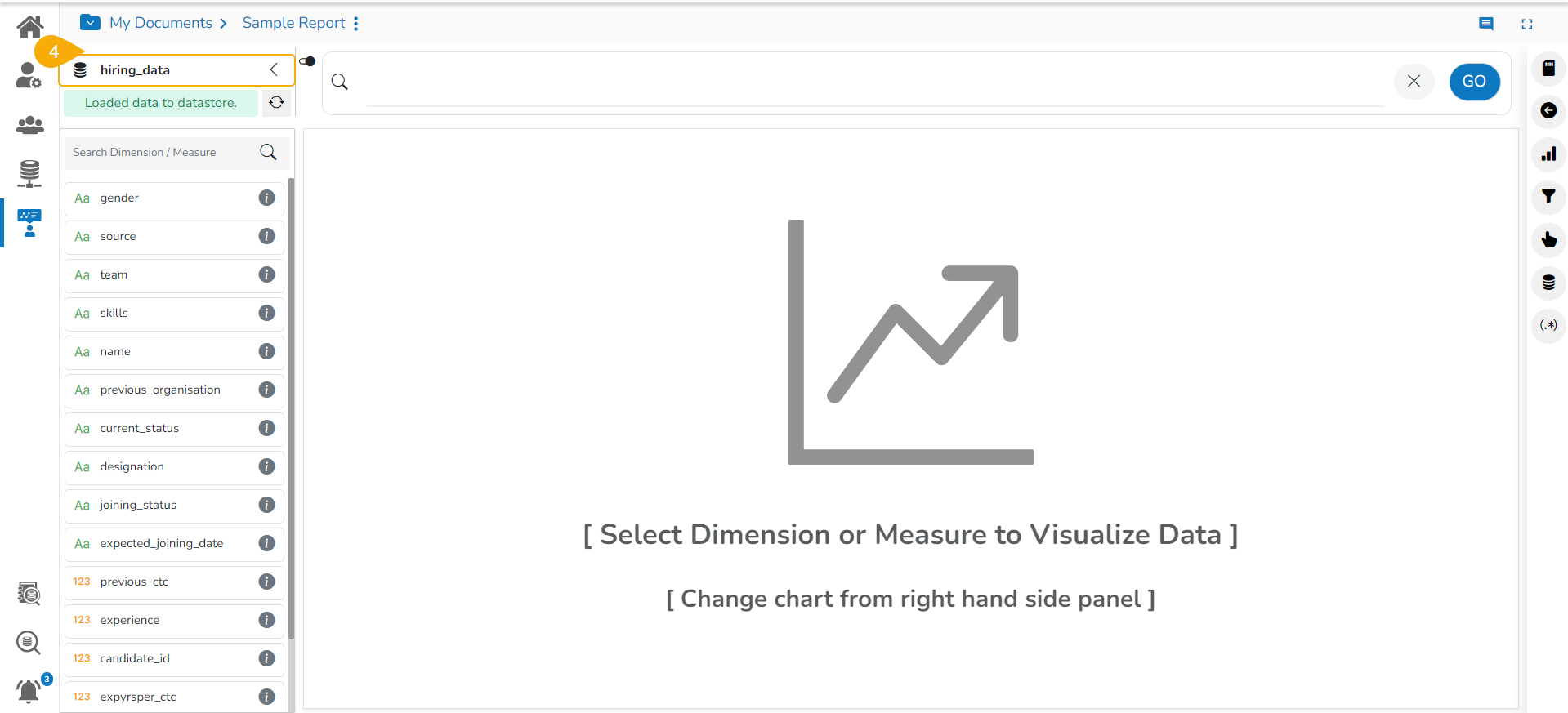Select the team dimension
1568x713 pixels.
[114, 274]
